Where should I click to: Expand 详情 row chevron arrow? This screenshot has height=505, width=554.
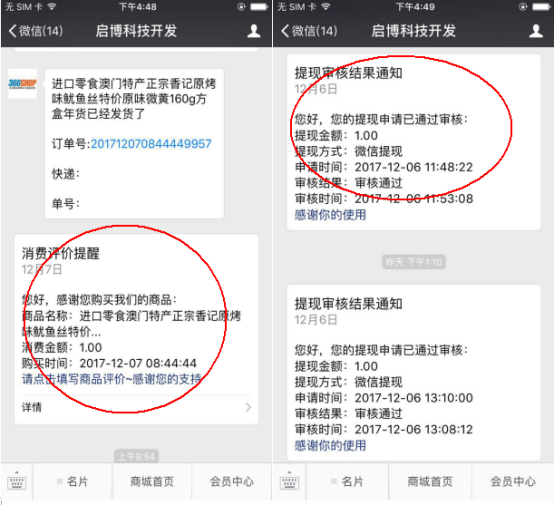(248, 407)
